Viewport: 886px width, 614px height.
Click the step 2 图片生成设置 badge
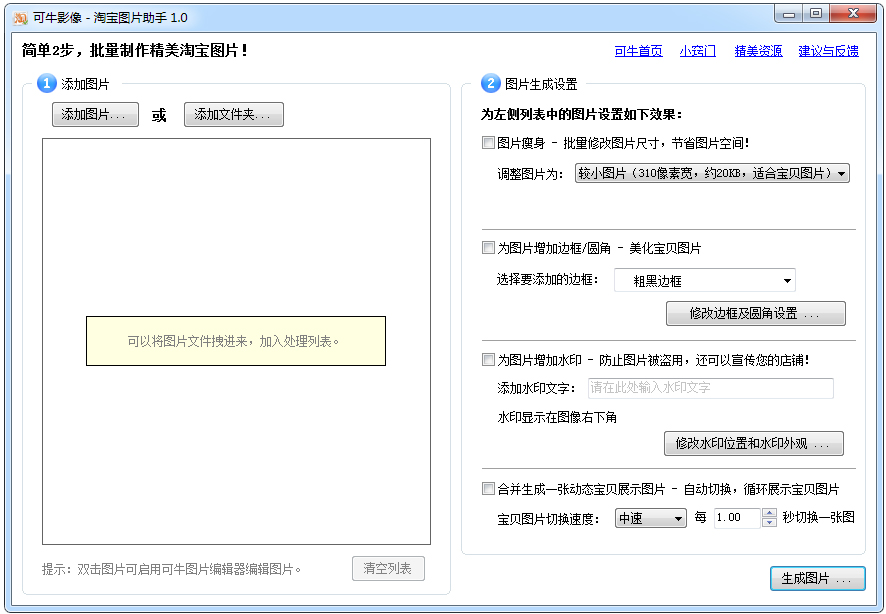490,84
